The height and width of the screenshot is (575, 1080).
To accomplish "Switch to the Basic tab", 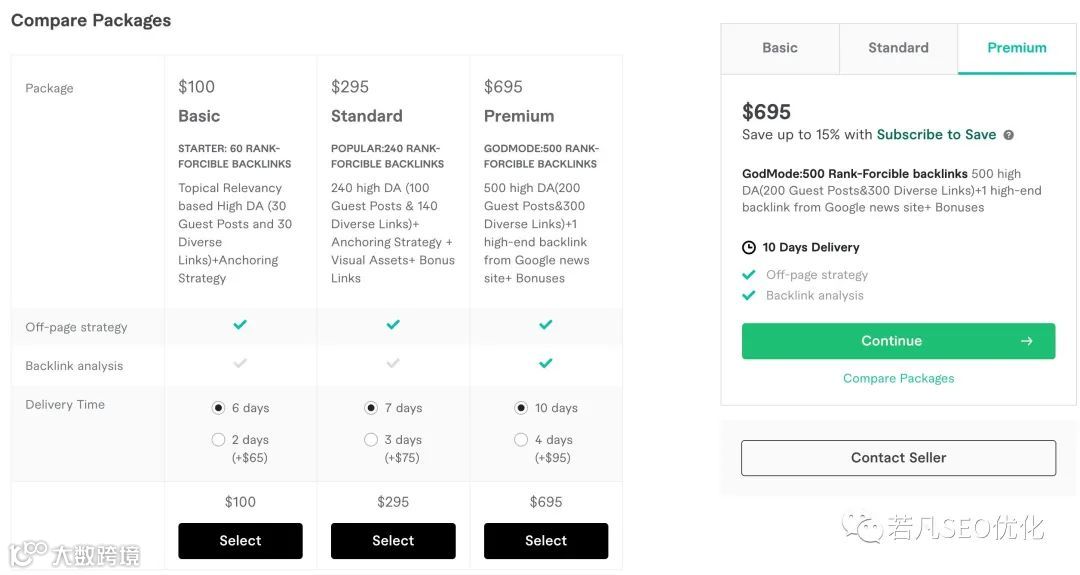I will (780, 48).
